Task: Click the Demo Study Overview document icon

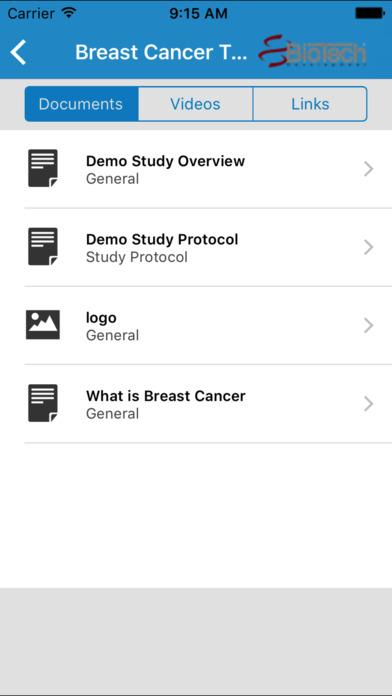Action: (43, 168)
